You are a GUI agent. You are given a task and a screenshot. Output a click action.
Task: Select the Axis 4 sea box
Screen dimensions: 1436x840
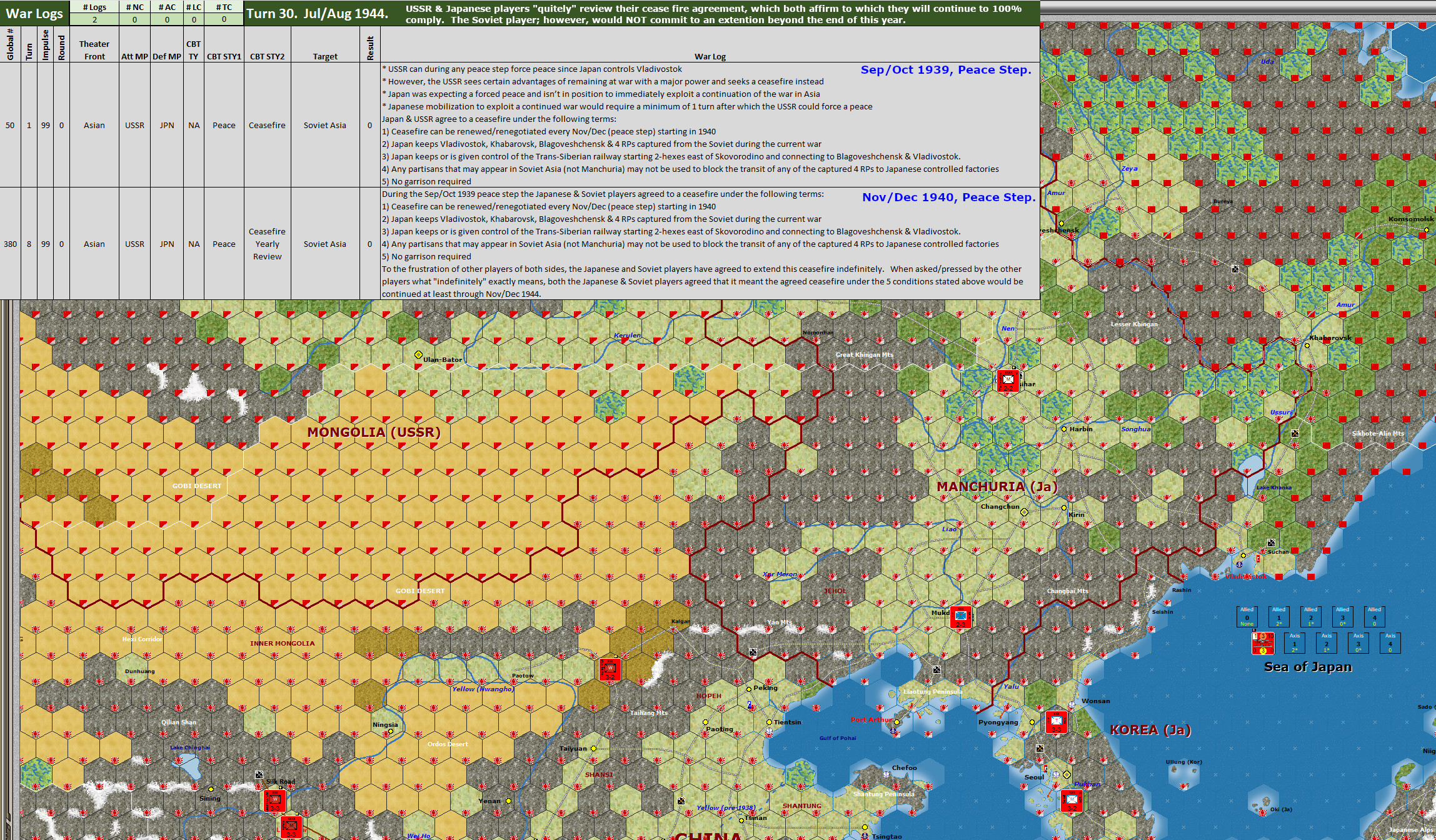point(1390,642)
